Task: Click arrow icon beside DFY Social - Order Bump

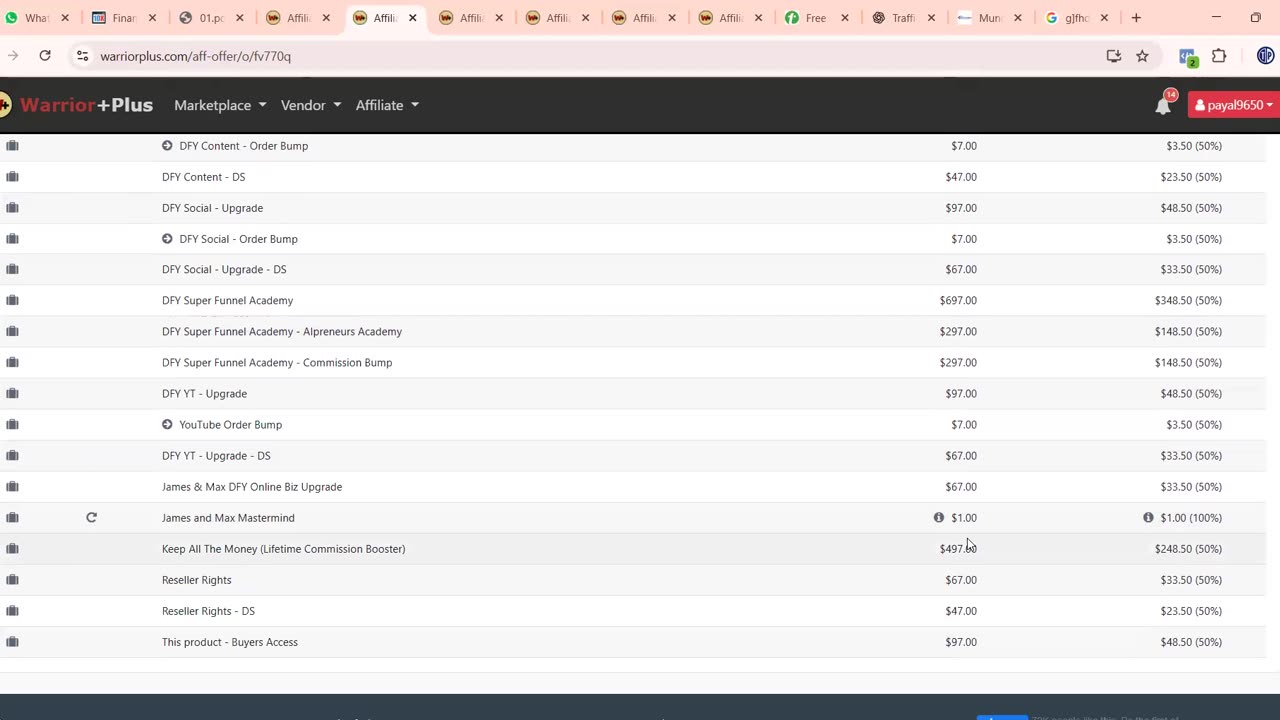Action: [x=167, y=239]
